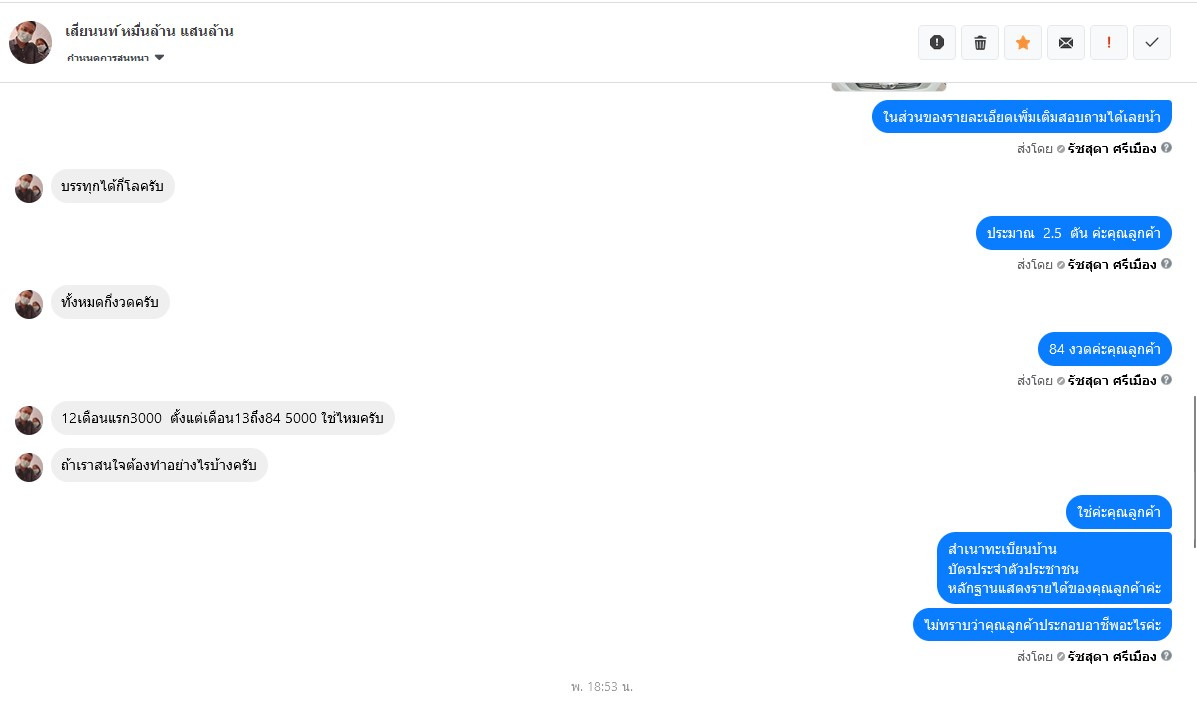Flag conversation with red exclamation icon
The height and width of the screenshot is (707, 1197).
1109,43
